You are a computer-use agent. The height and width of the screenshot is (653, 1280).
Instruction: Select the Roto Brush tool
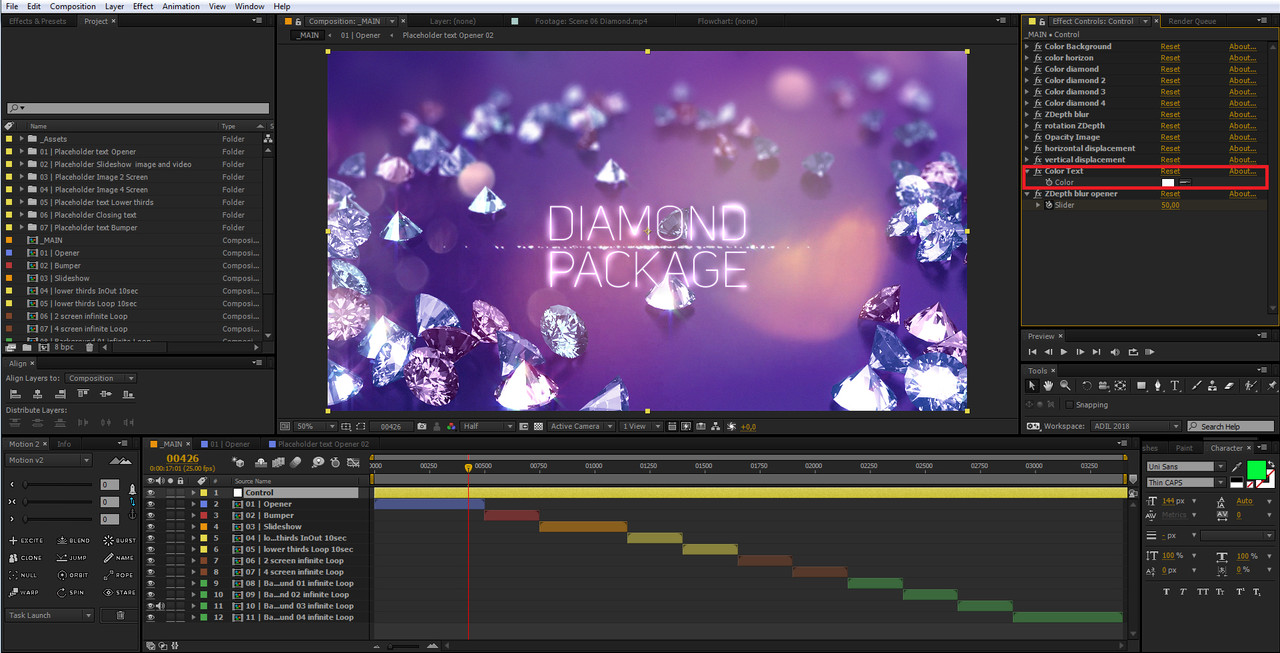(x=1250, y=385)
